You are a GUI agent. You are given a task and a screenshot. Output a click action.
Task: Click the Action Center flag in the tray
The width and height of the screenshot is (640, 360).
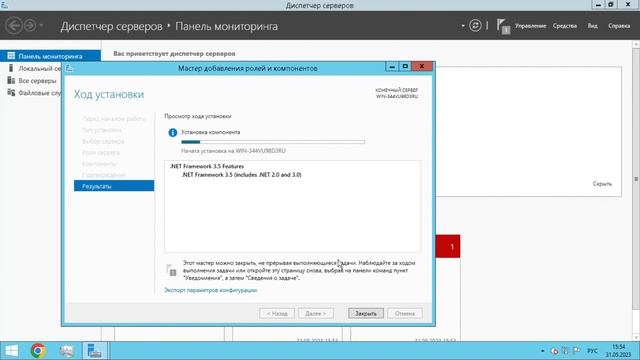pos(576,351)
